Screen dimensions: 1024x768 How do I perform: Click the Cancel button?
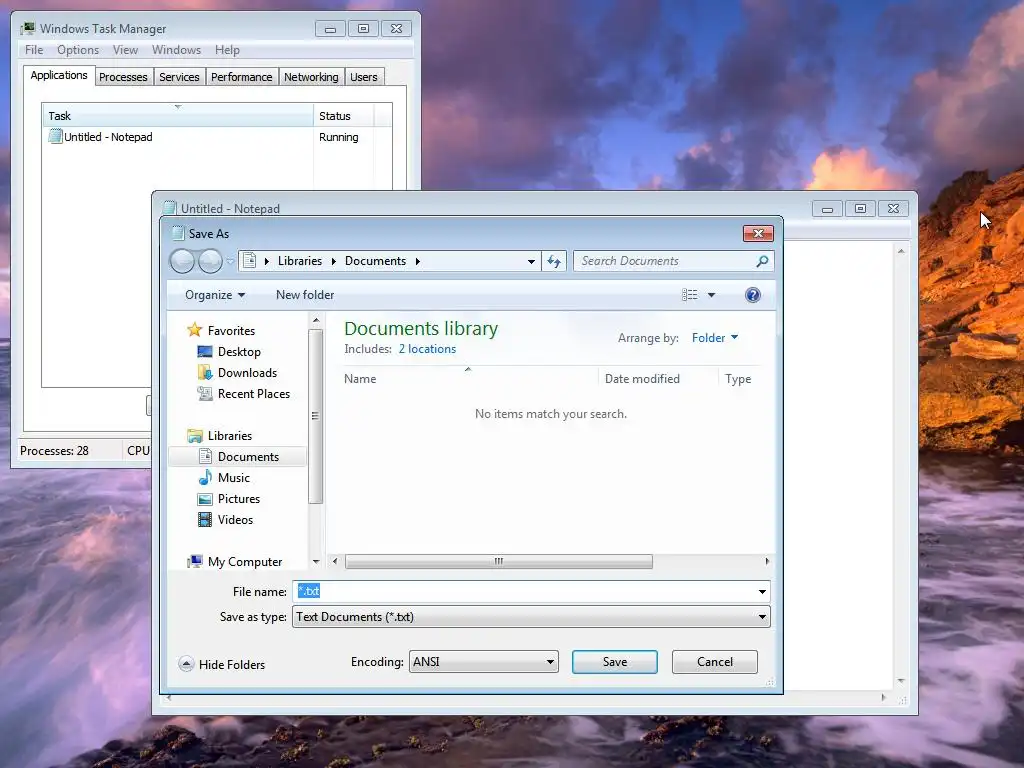(715, 662)
